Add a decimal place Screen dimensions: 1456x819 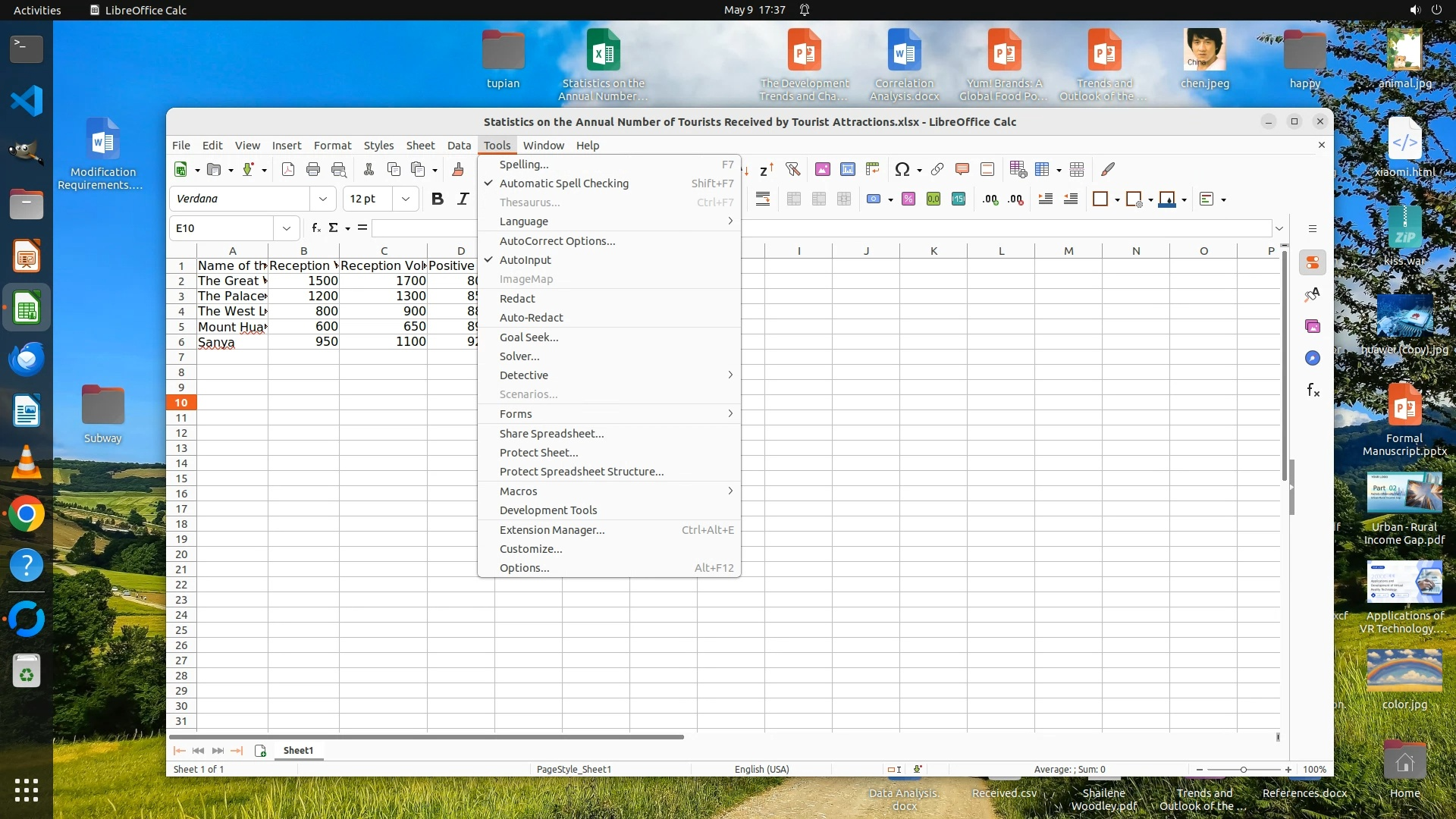coord(990,199)
